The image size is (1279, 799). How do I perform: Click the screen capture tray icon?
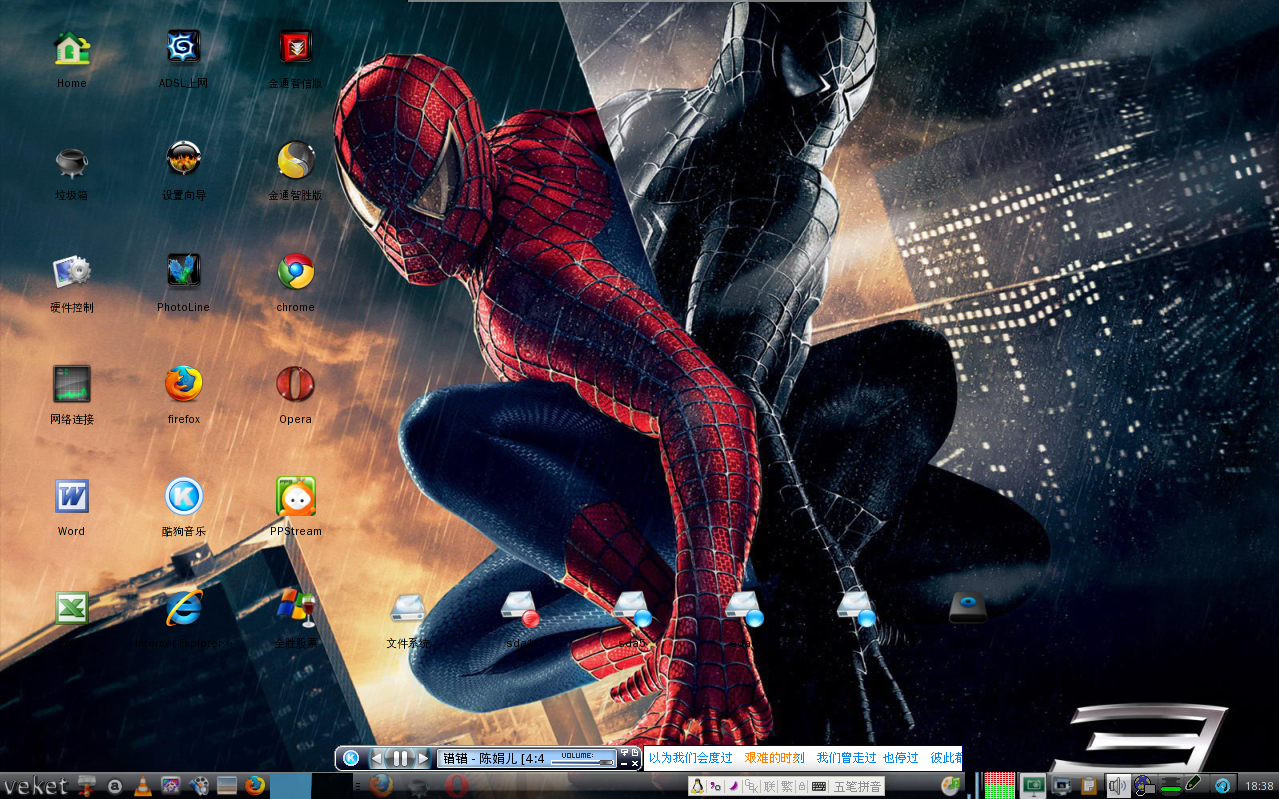click(x=1062, y=786)
